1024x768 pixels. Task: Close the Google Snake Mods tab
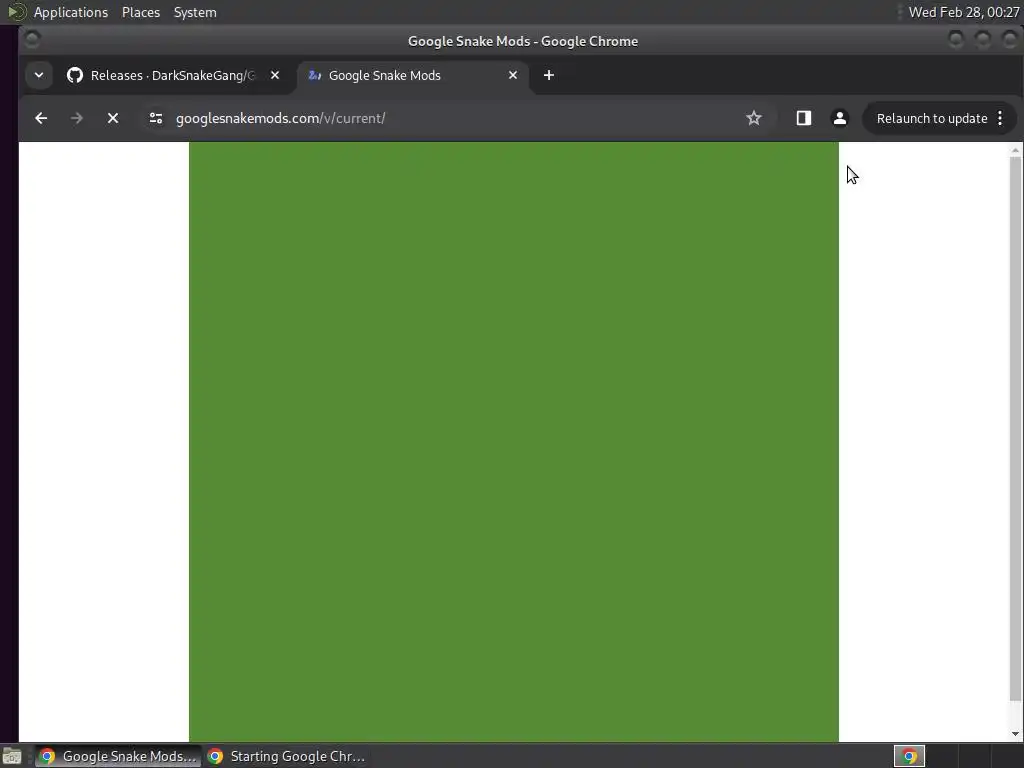513,75
